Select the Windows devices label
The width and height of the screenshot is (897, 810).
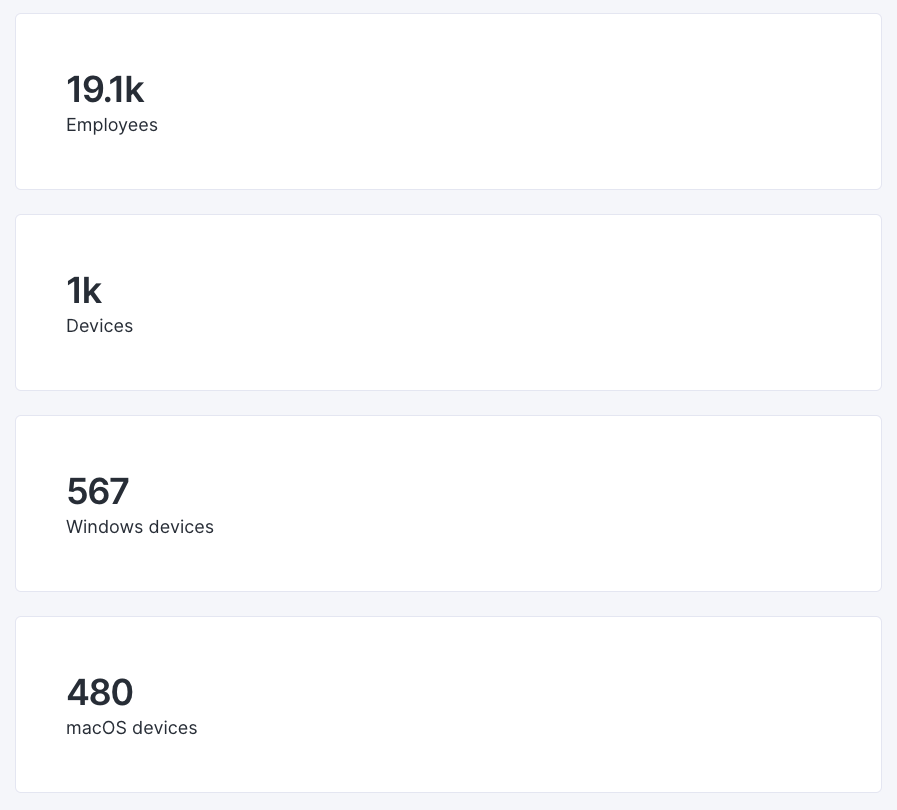140,527
